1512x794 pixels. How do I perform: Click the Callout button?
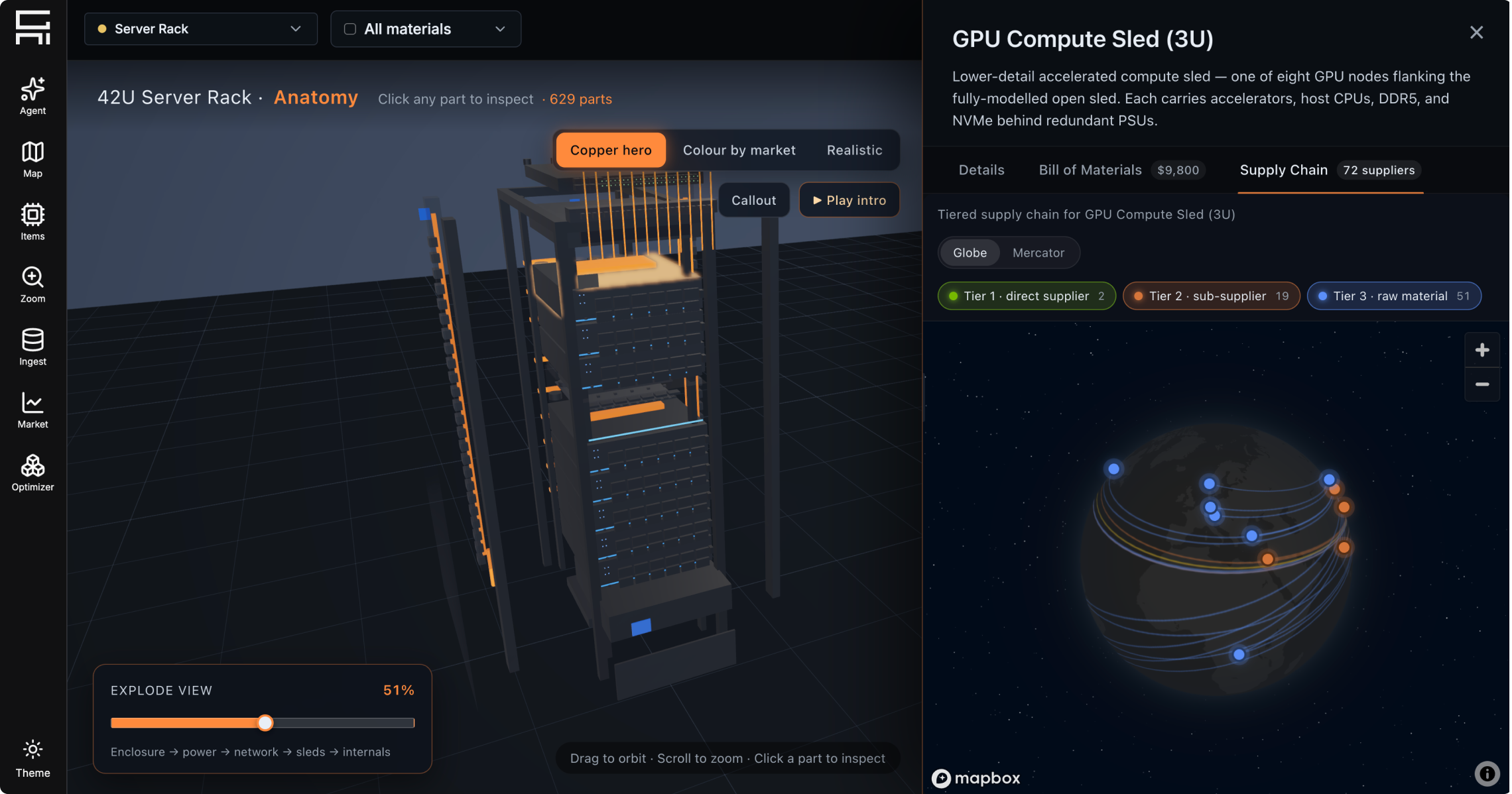pos(753,200)
